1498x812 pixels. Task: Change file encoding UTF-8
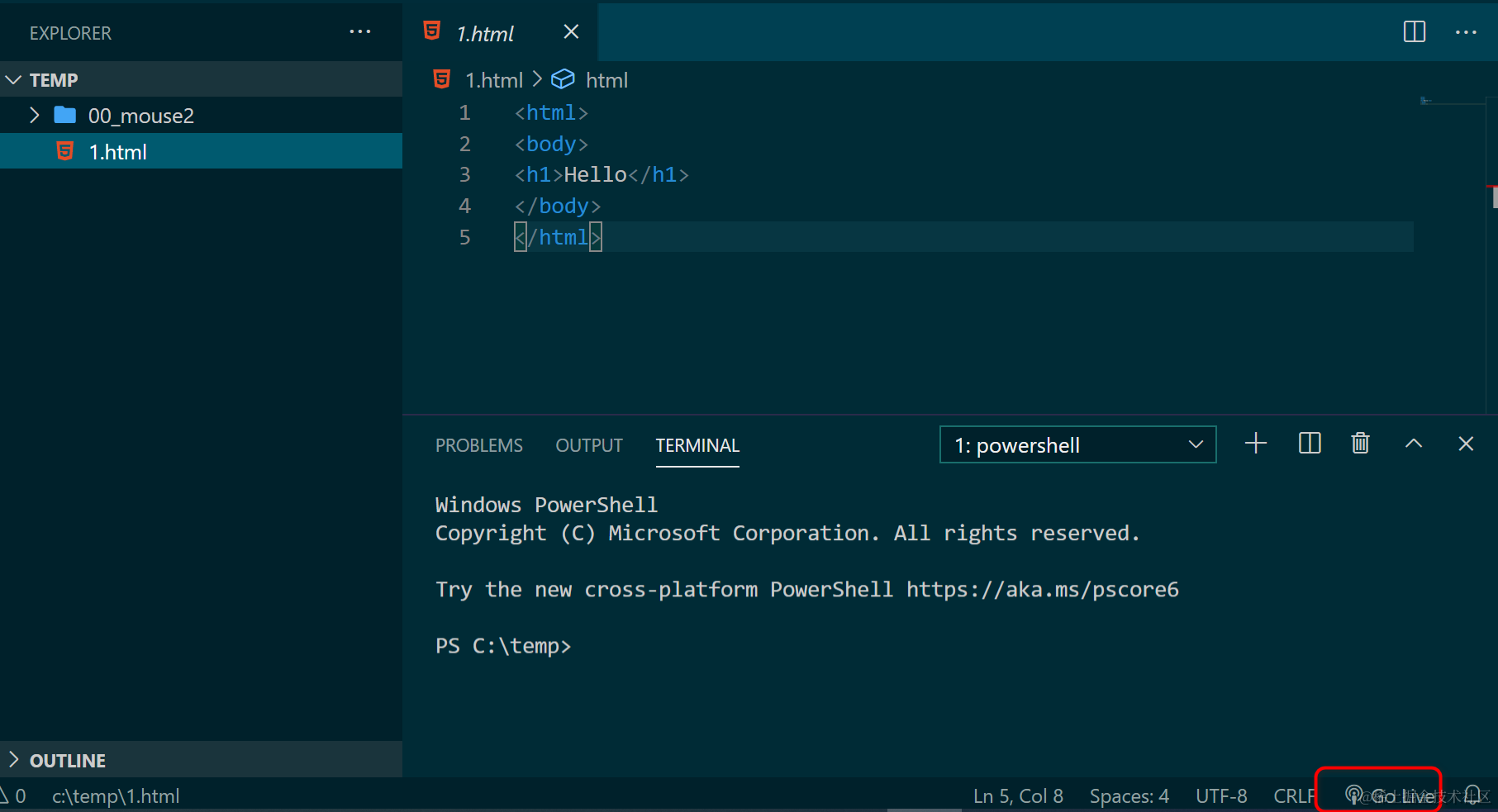(1221, 795)
